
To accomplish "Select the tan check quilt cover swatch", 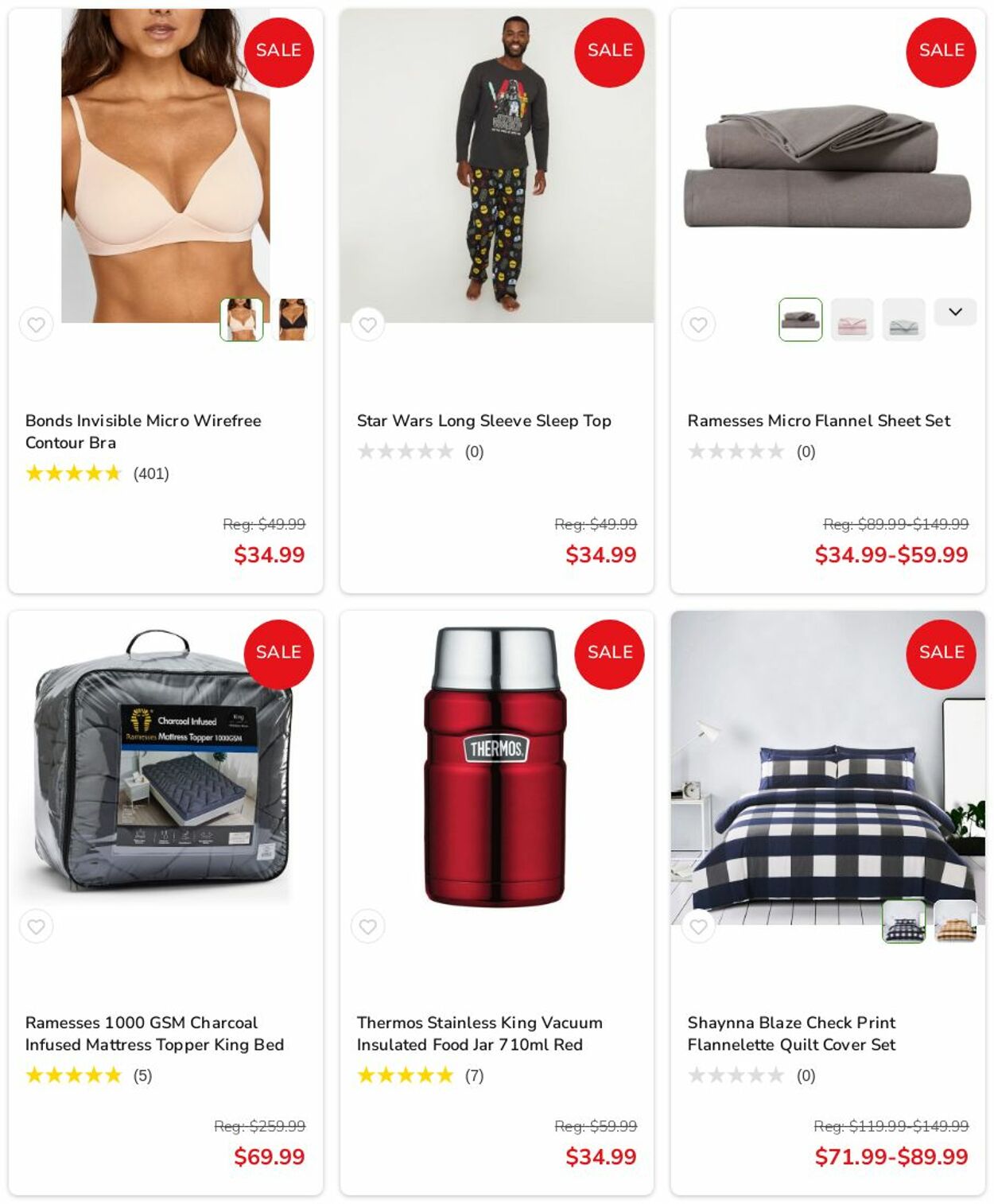I will (x=955, y=921).
